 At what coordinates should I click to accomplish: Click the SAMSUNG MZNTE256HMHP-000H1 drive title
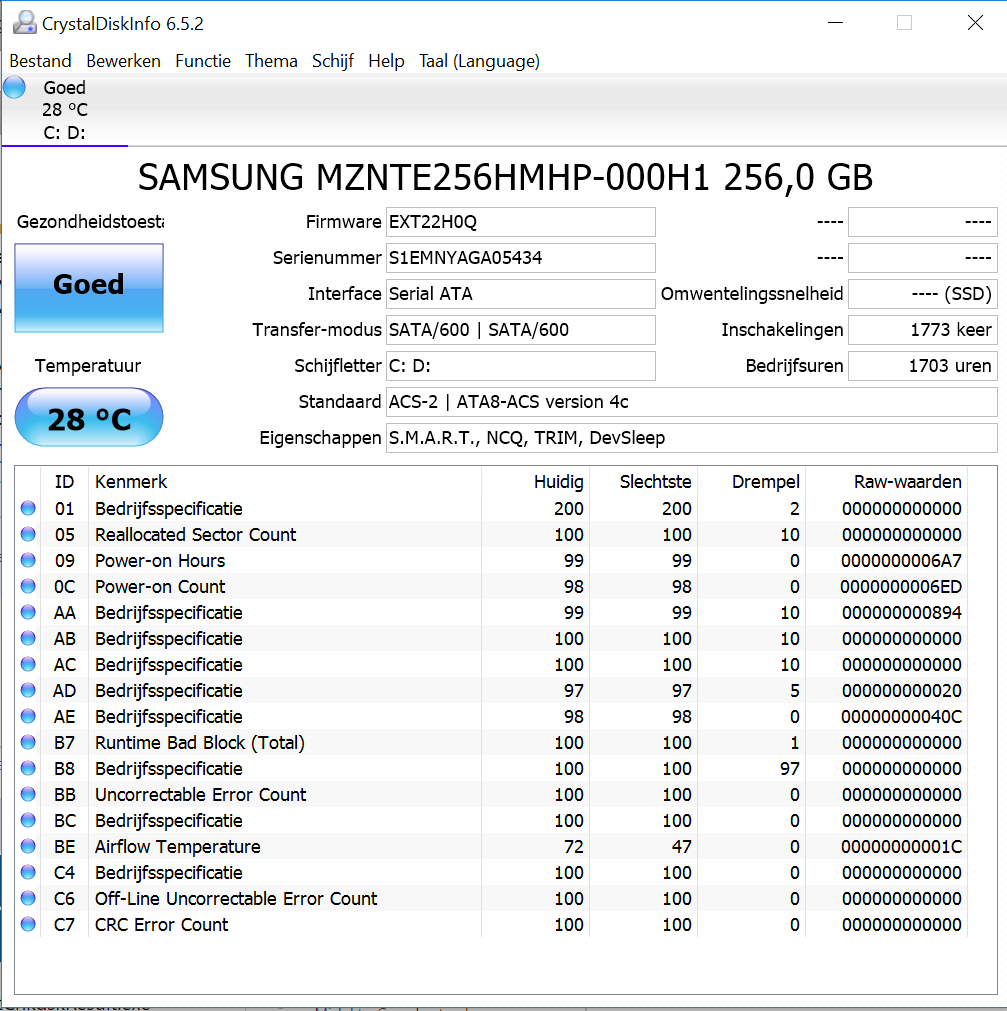(505, 177)
